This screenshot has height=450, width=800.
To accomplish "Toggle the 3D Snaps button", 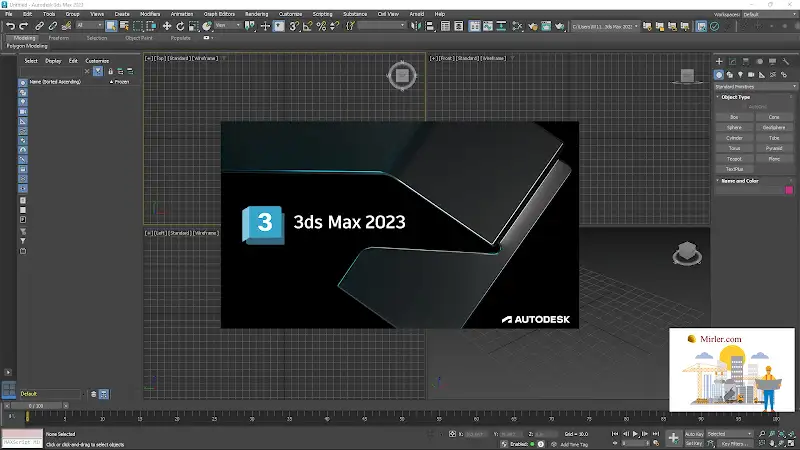I will [294, 26].
